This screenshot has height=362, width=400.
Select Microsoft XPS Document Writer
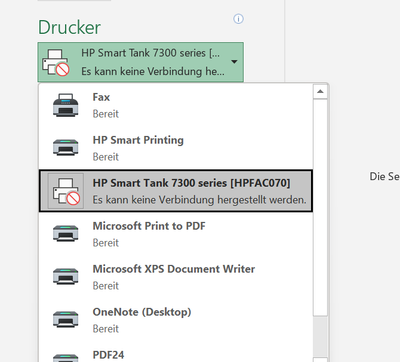click(x=176, y=277)
